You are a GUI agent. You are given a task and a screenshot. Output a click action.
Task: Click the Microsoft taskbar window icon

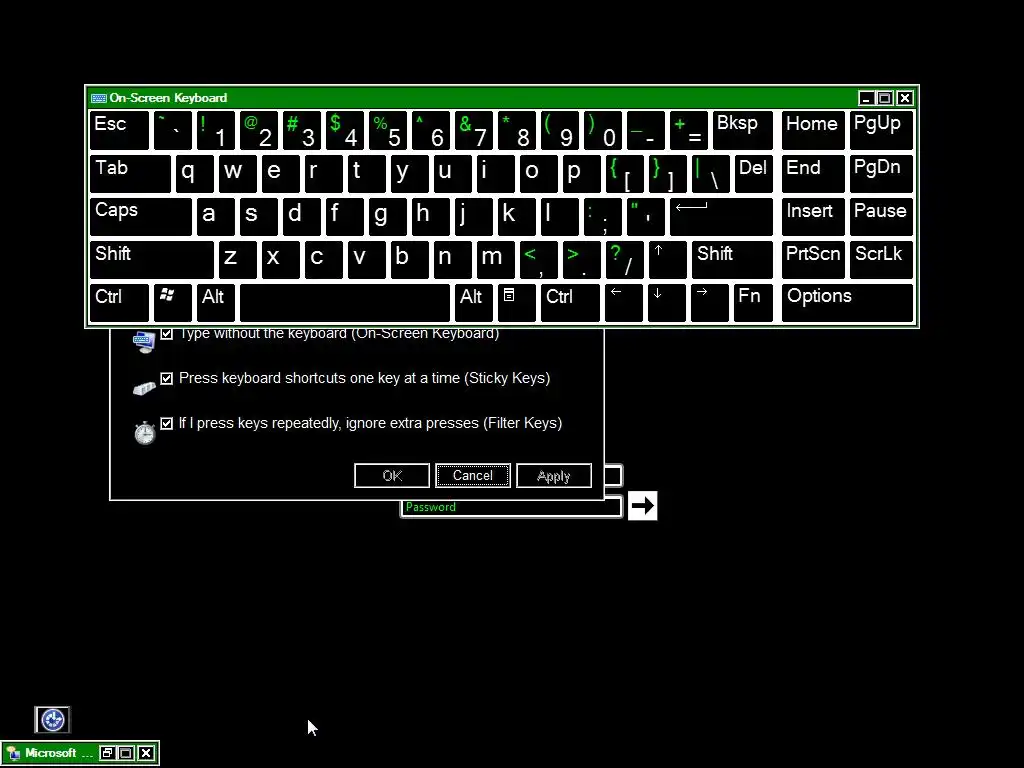tap(14, 753)
